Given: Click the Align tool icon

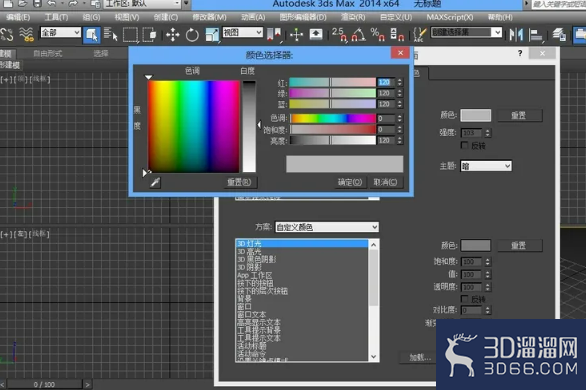Looking at the screenshot, I should (x=536, y=35).
